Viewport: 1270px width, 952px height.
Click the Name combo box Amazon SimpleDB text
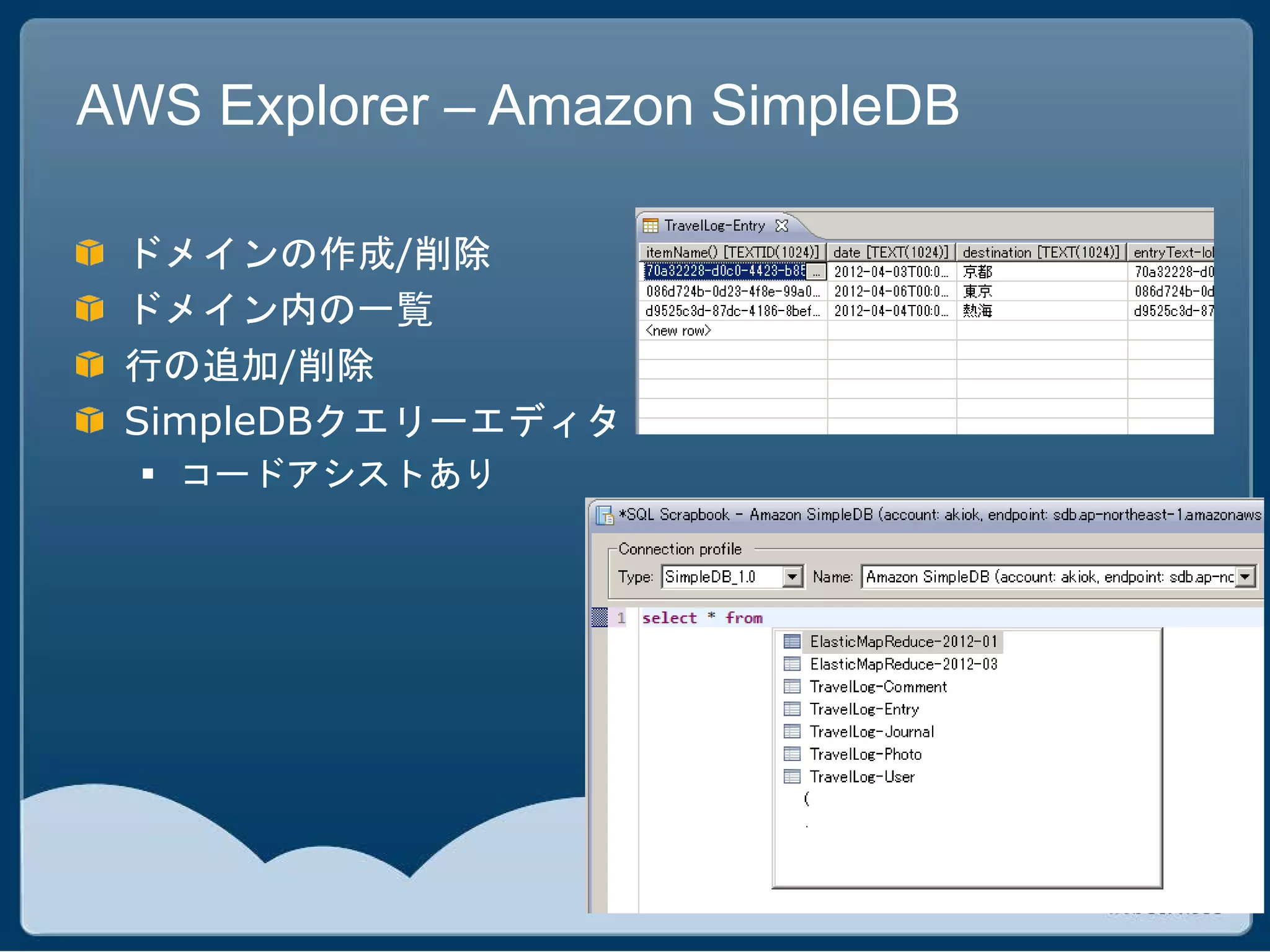[1049, 577]
